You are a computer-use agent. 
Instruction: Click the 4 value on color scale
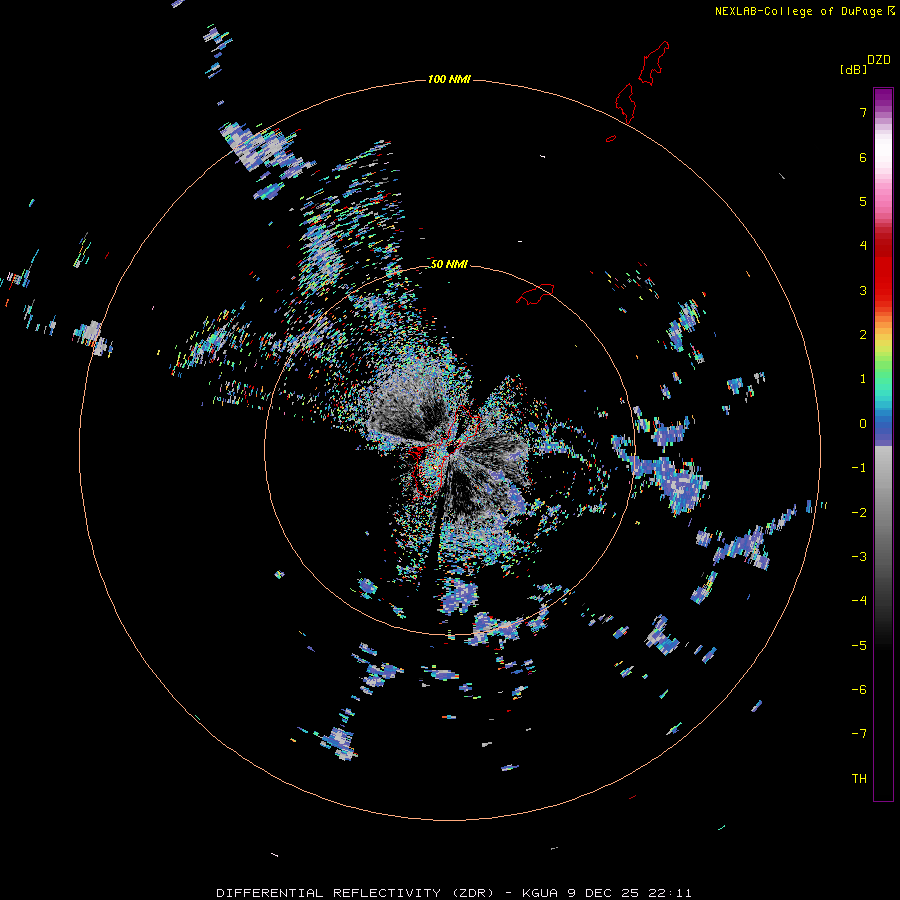tap(863, 246)
